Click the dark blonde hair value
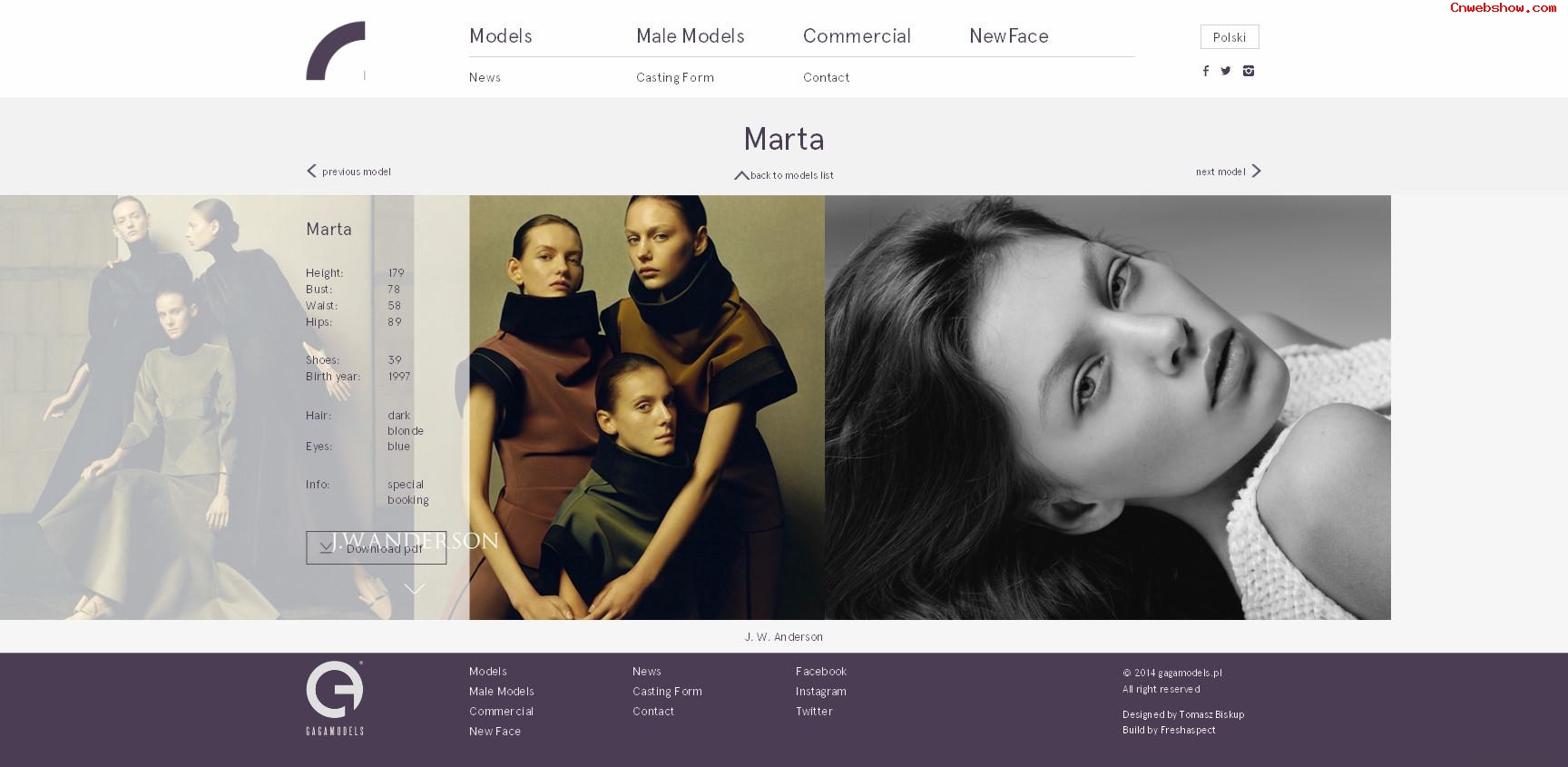The height and width of the screenshot is (767, 1568). point(406,423)
